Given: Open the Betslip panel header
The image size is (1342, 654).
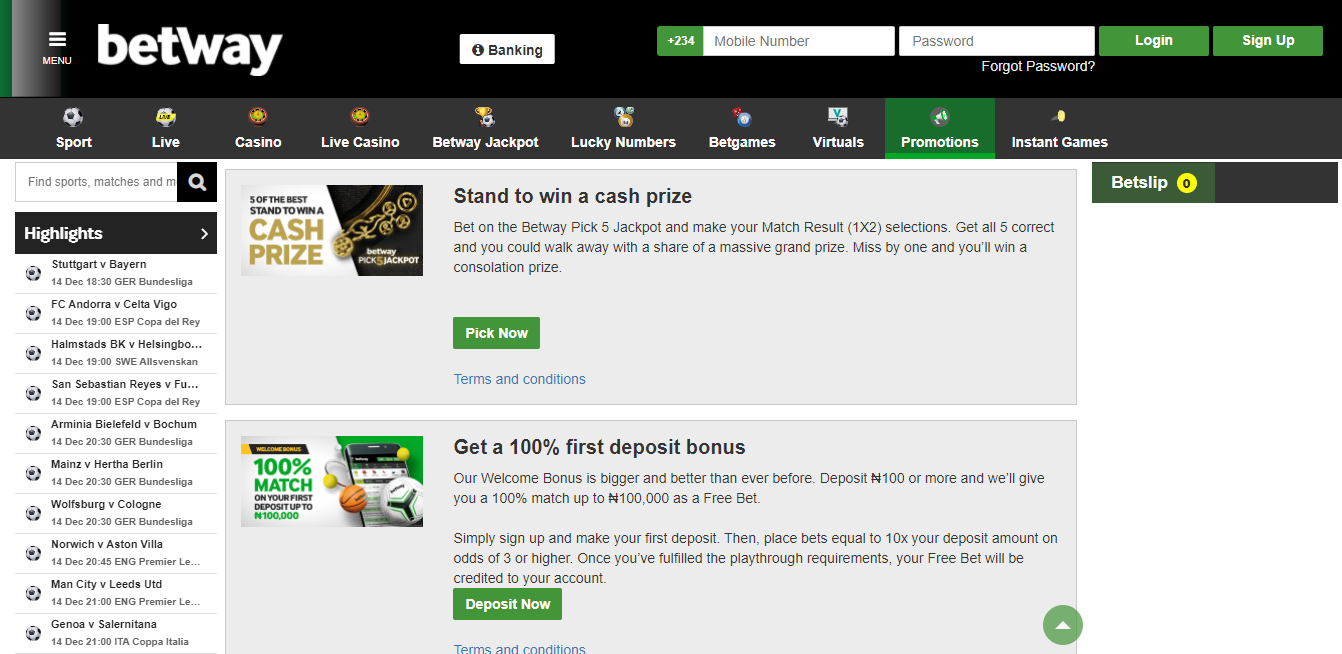Looking at the screenshot, I should pyautogui.click(x=1153, y=183).
